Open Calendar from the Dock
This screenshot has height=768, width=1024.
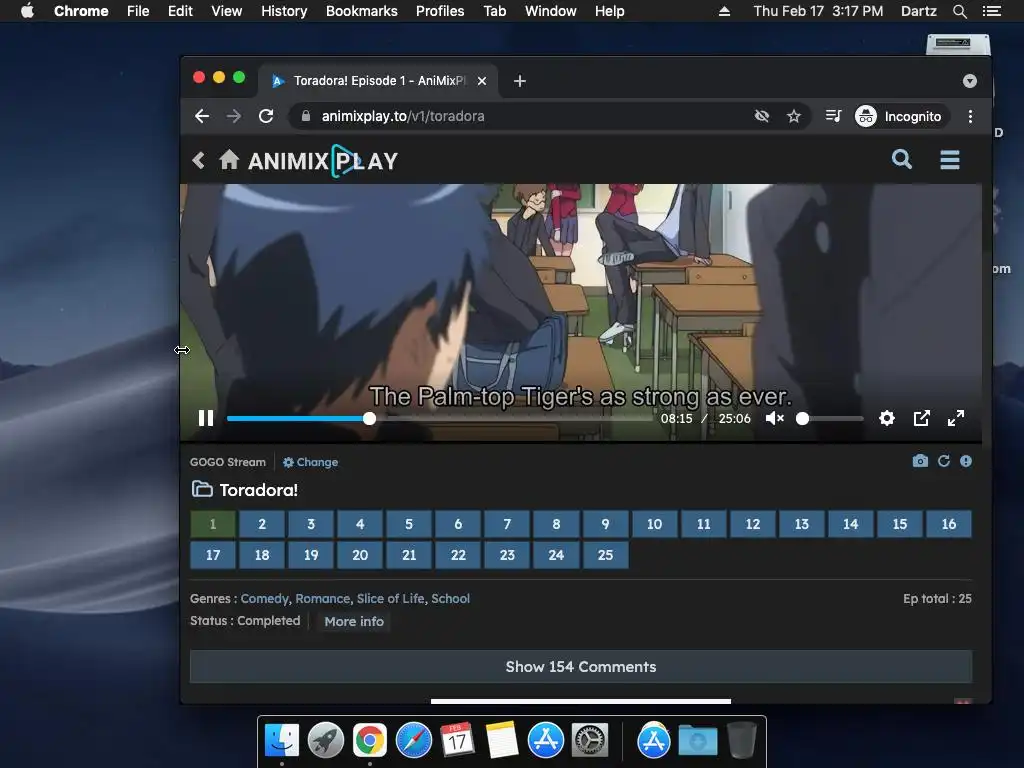pyautogui.click(x=458, y=741)
